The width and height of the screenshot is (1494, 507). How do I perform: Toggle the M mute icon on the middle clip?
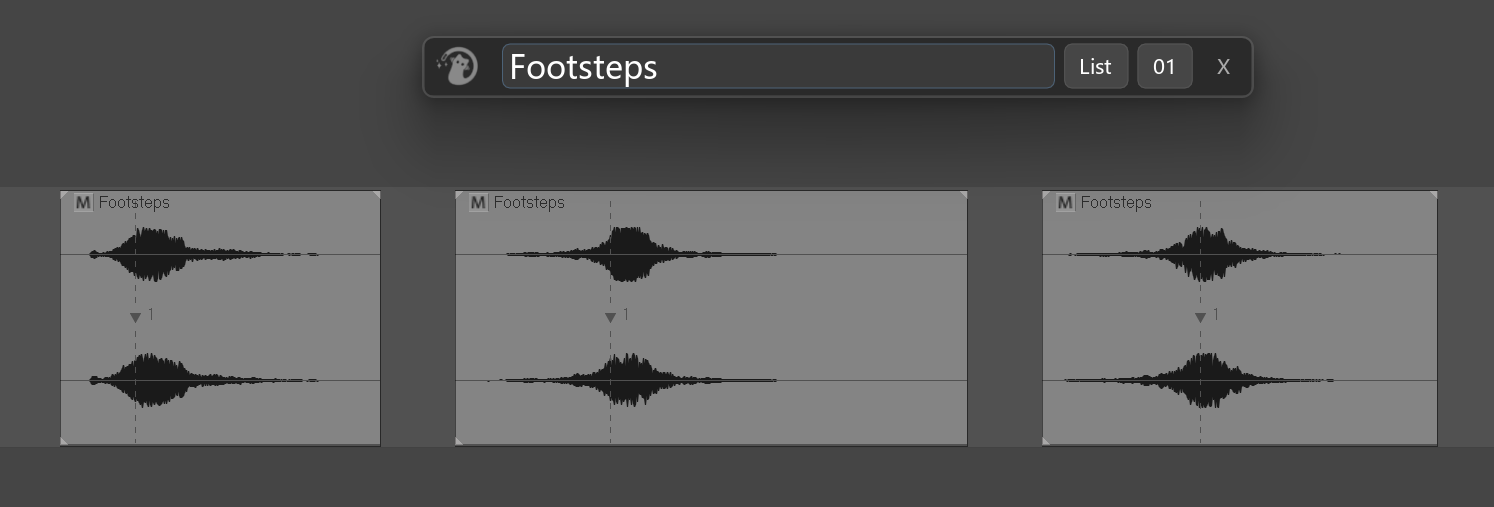(x=478, y=203)
